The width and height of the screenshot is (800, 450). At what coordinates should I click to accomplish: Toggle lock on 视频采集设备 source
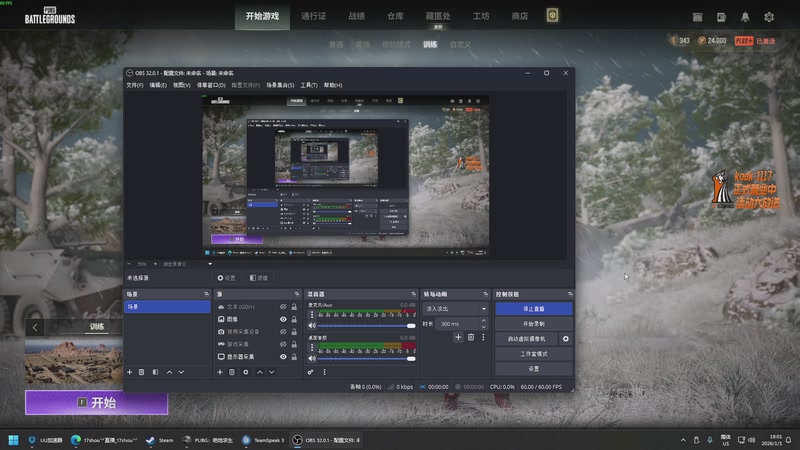coord(294,332)
